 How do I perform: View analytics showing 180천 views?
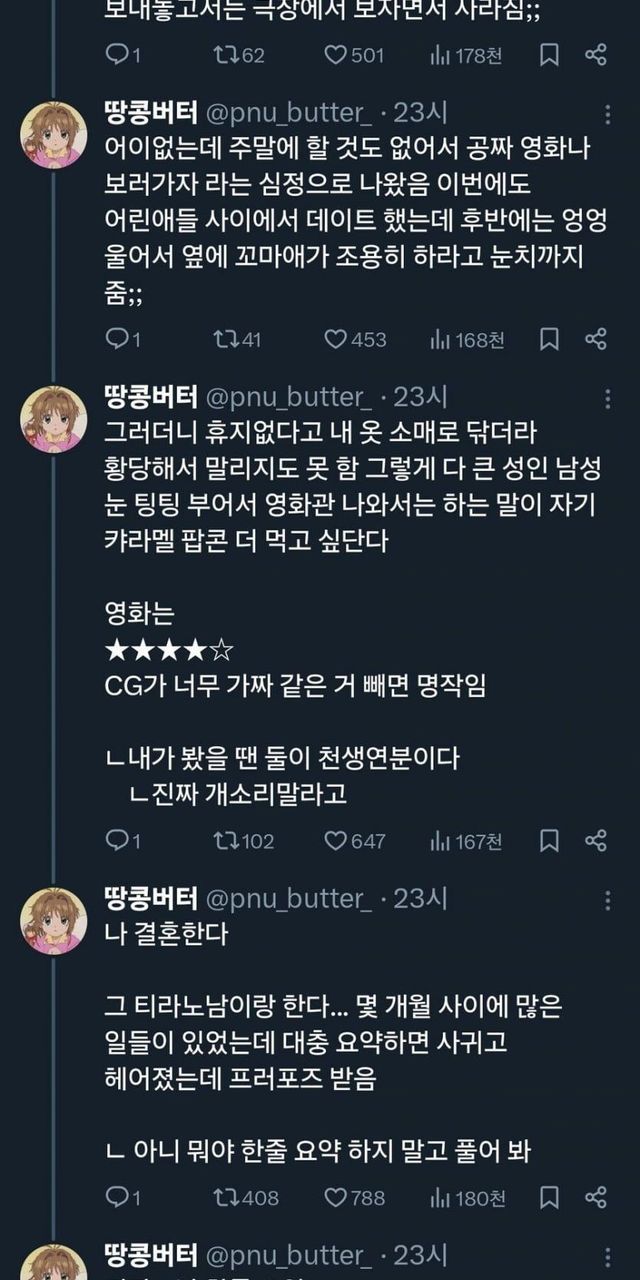pyautogui.click(x=467, y=1197)
